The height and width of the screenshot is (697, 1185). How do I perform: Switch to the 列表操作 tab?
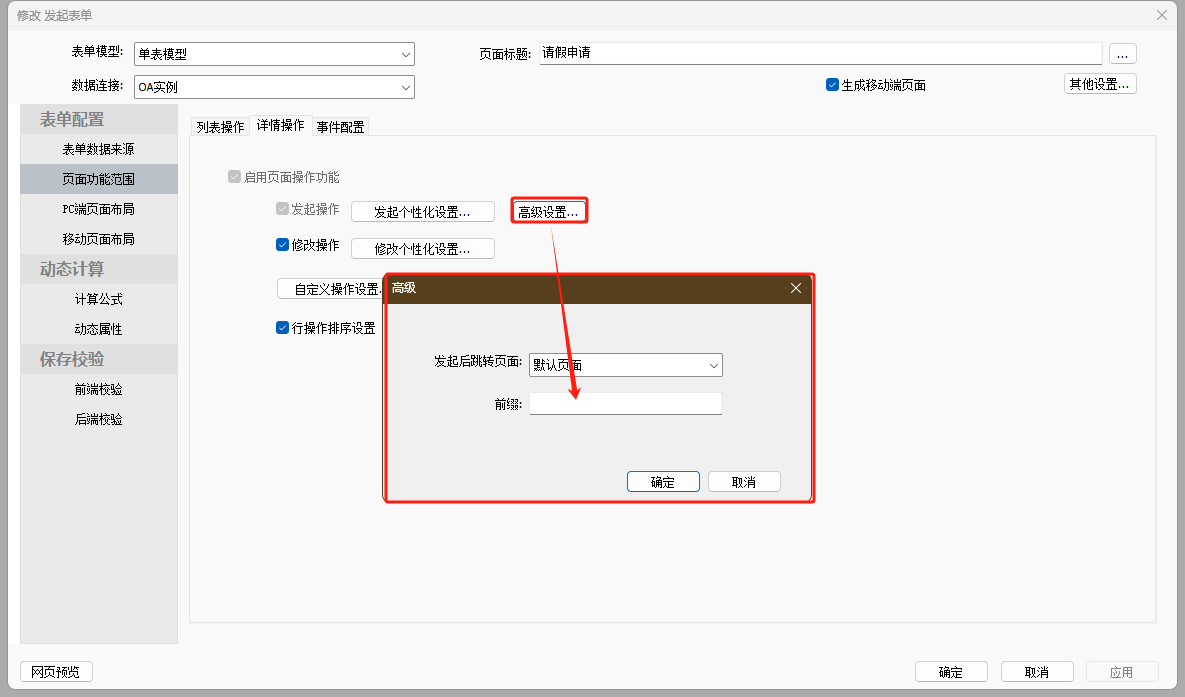(x=220, y=127)
